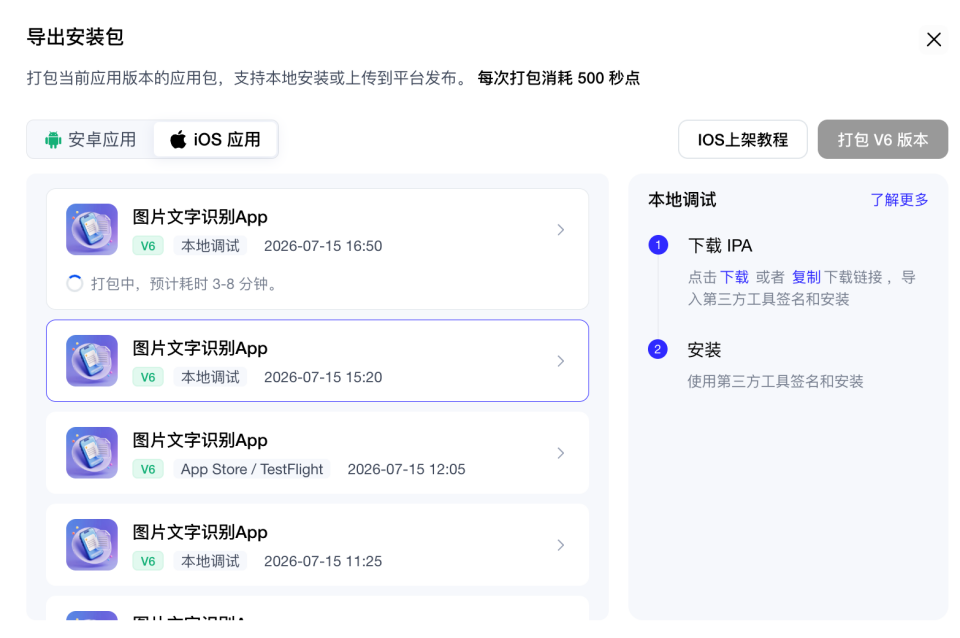Expand the 16:50 packaging entry chevron
960x638 pixels.
point(561,230)
